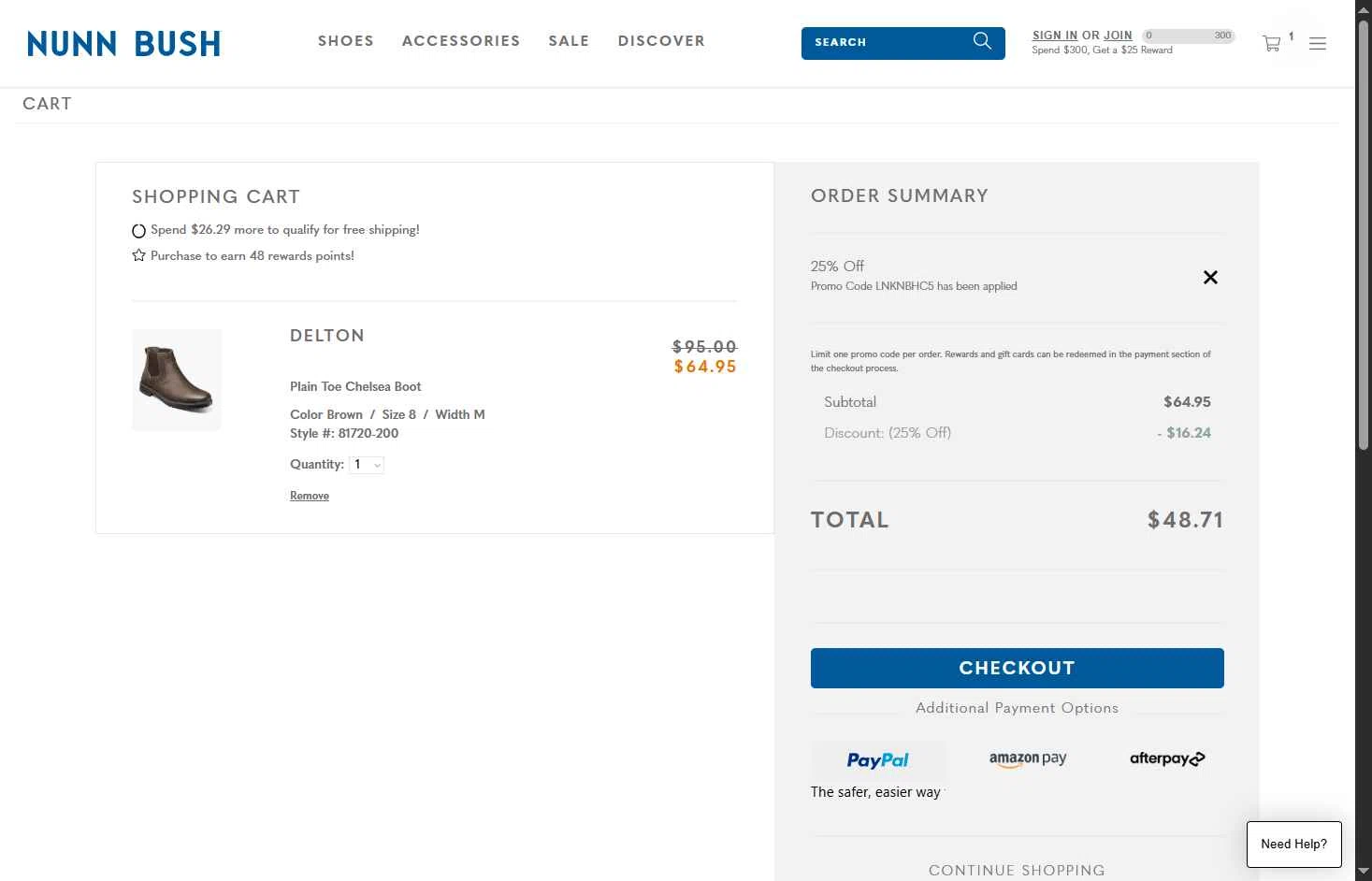The width and height of the screenshot is (1372, 881).
Task: Click the search magnifier icon
Action: pos(982,41)
